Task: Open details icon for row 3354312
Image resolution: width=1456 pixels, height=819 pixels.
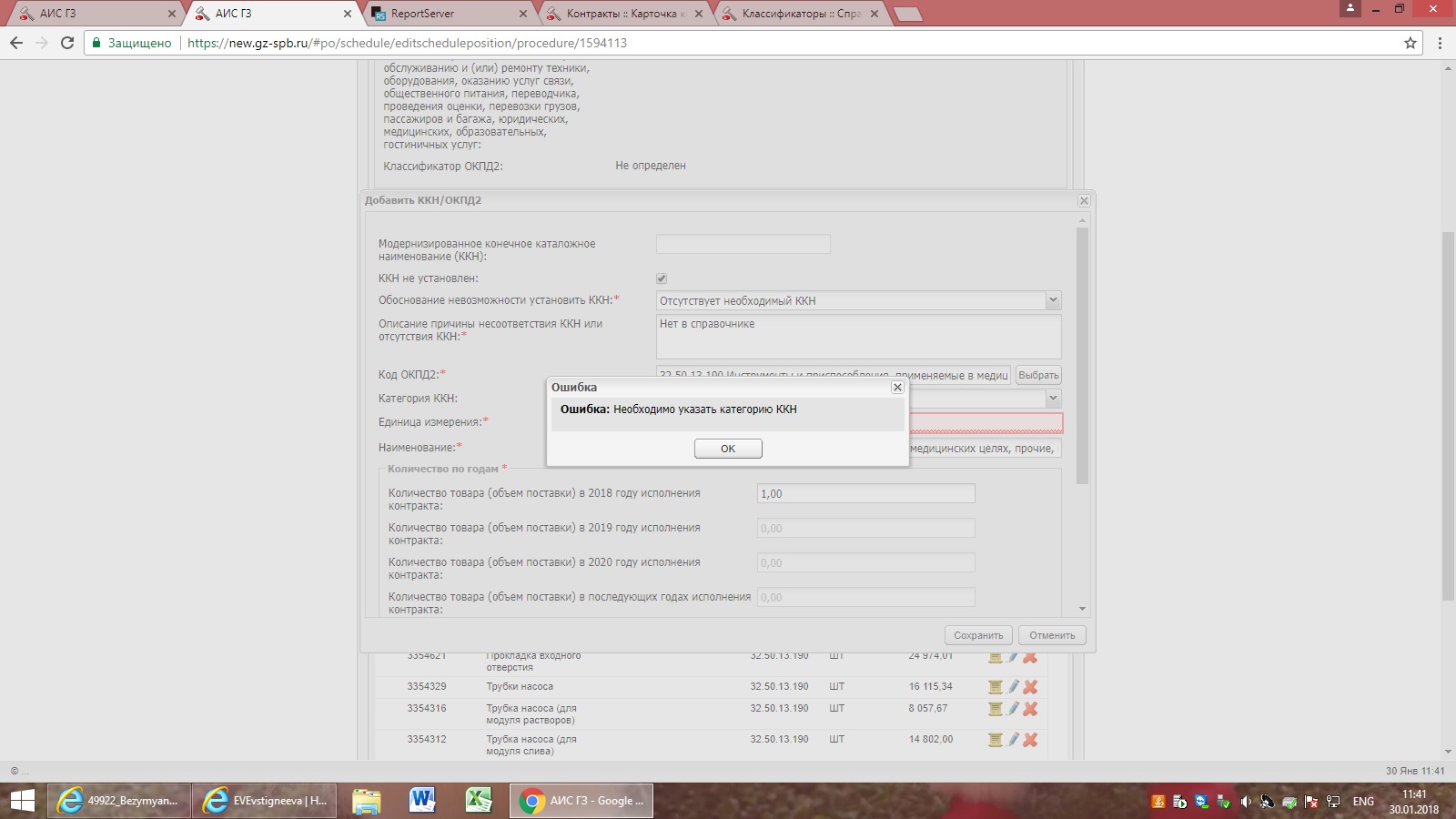Action: pos(996,740)
